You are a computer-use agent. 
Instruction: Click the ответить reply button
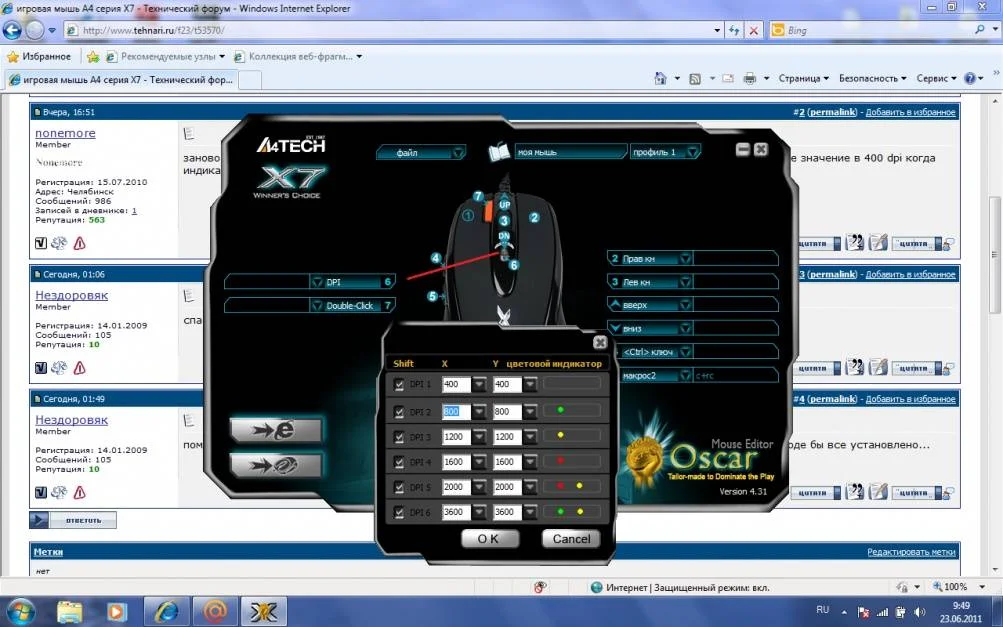pyautogui.click(x=73, y=520)
